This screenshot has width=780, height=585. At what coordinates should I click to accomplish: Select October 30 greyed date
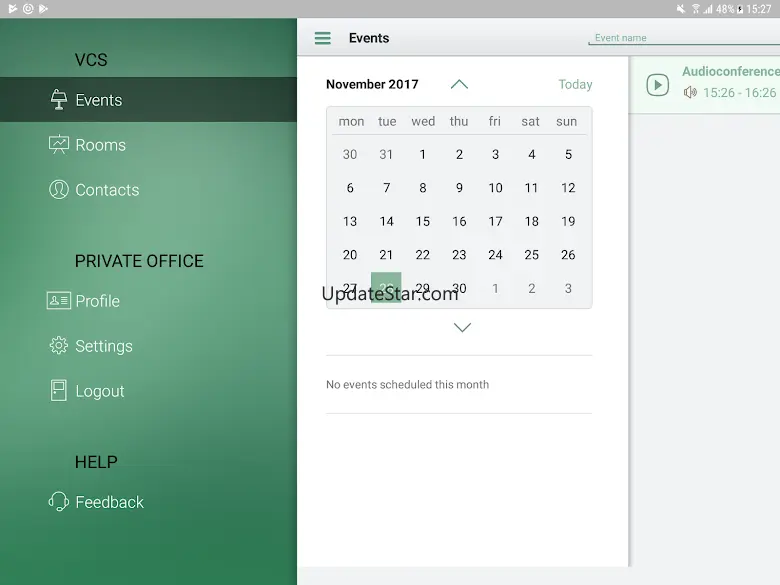(x=350, y=154)
